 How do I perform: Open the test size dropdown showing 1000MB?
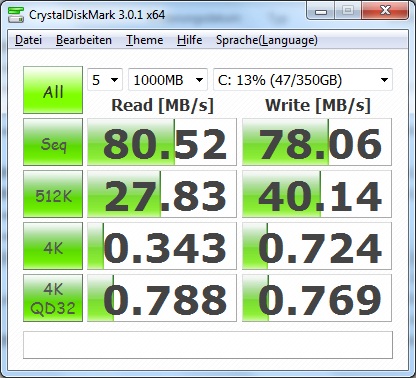168,80
